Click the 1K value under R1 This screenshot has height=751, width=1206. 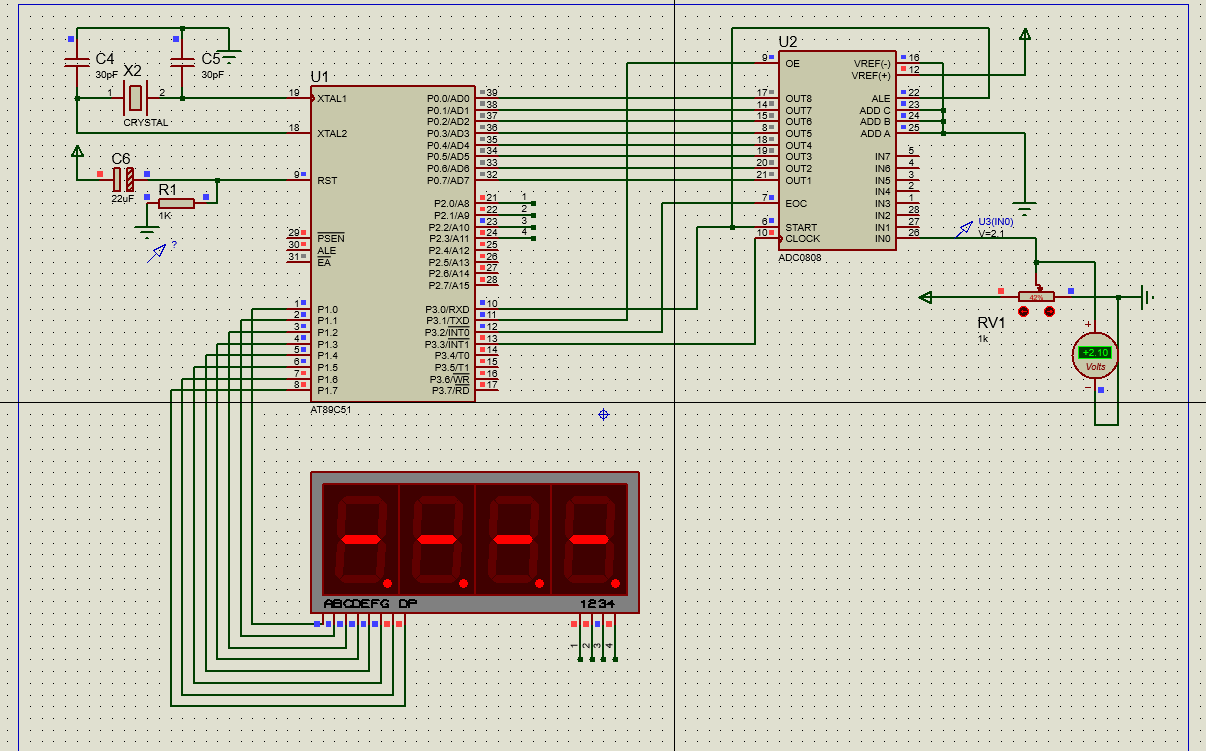164,216
